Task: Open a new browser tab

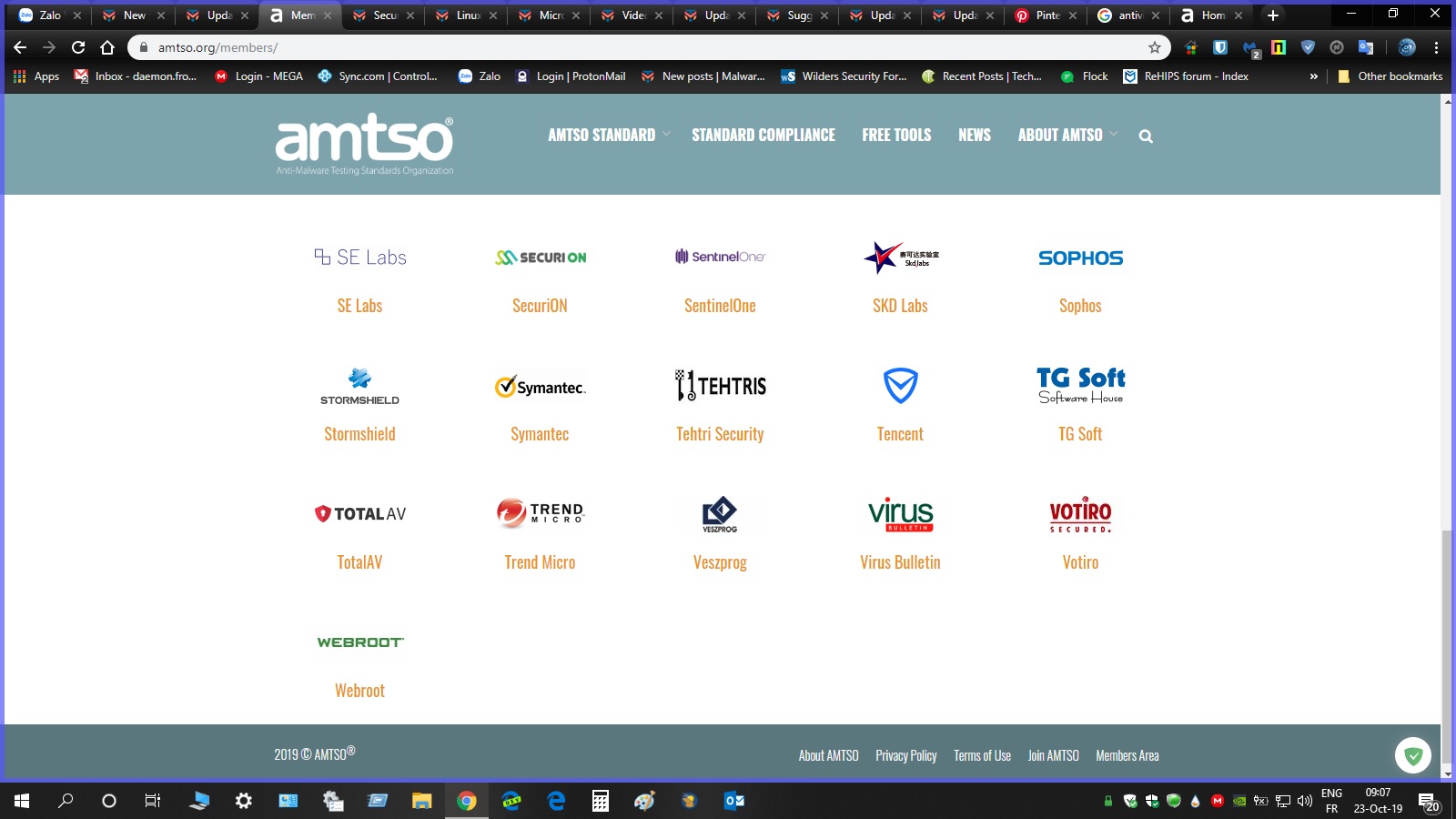Action: pyautogui.click(x=1273, y=15)
